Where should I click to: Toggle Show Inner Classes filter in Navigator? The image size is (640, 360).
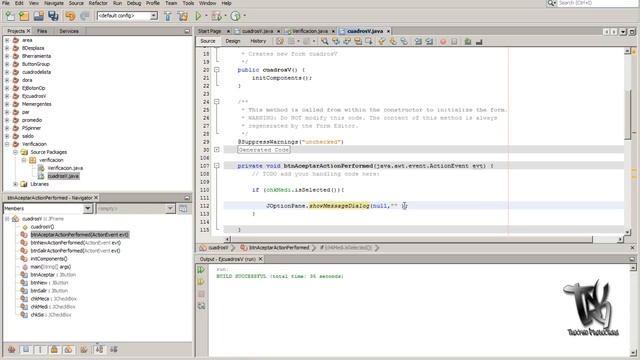[x=68, y=349]
